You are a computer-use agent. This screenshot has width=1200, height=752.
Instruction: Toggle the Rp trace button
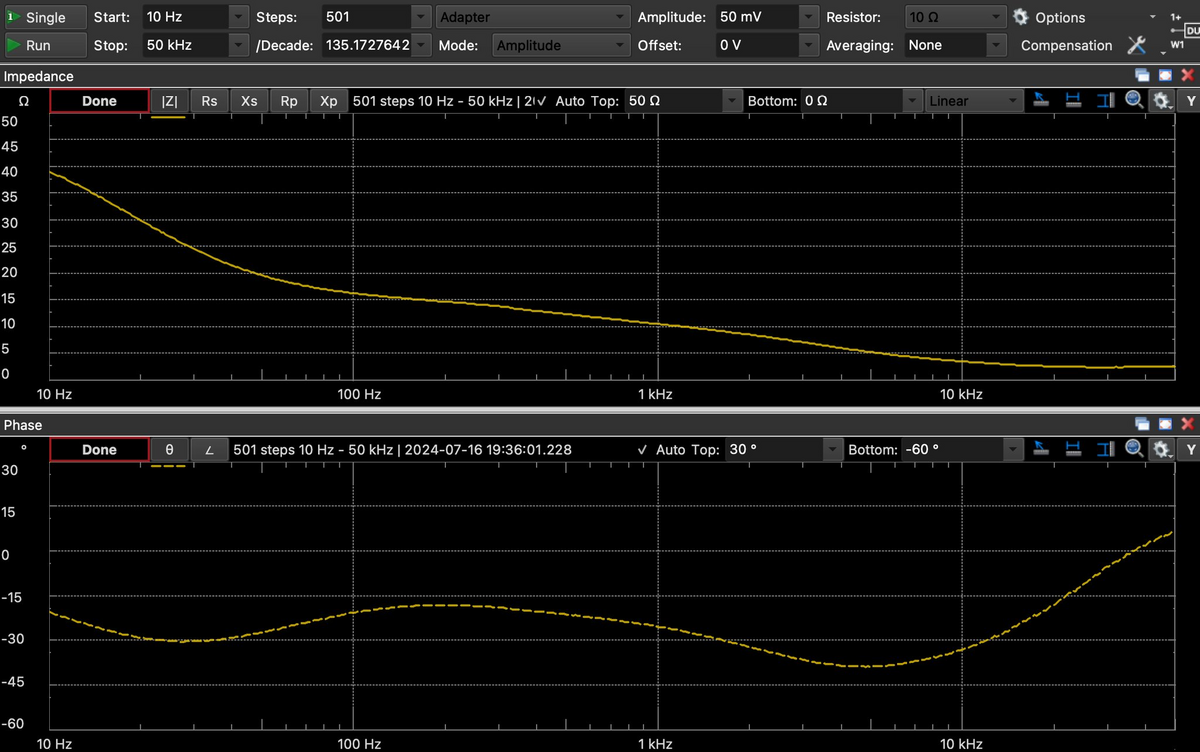point(289,101)
